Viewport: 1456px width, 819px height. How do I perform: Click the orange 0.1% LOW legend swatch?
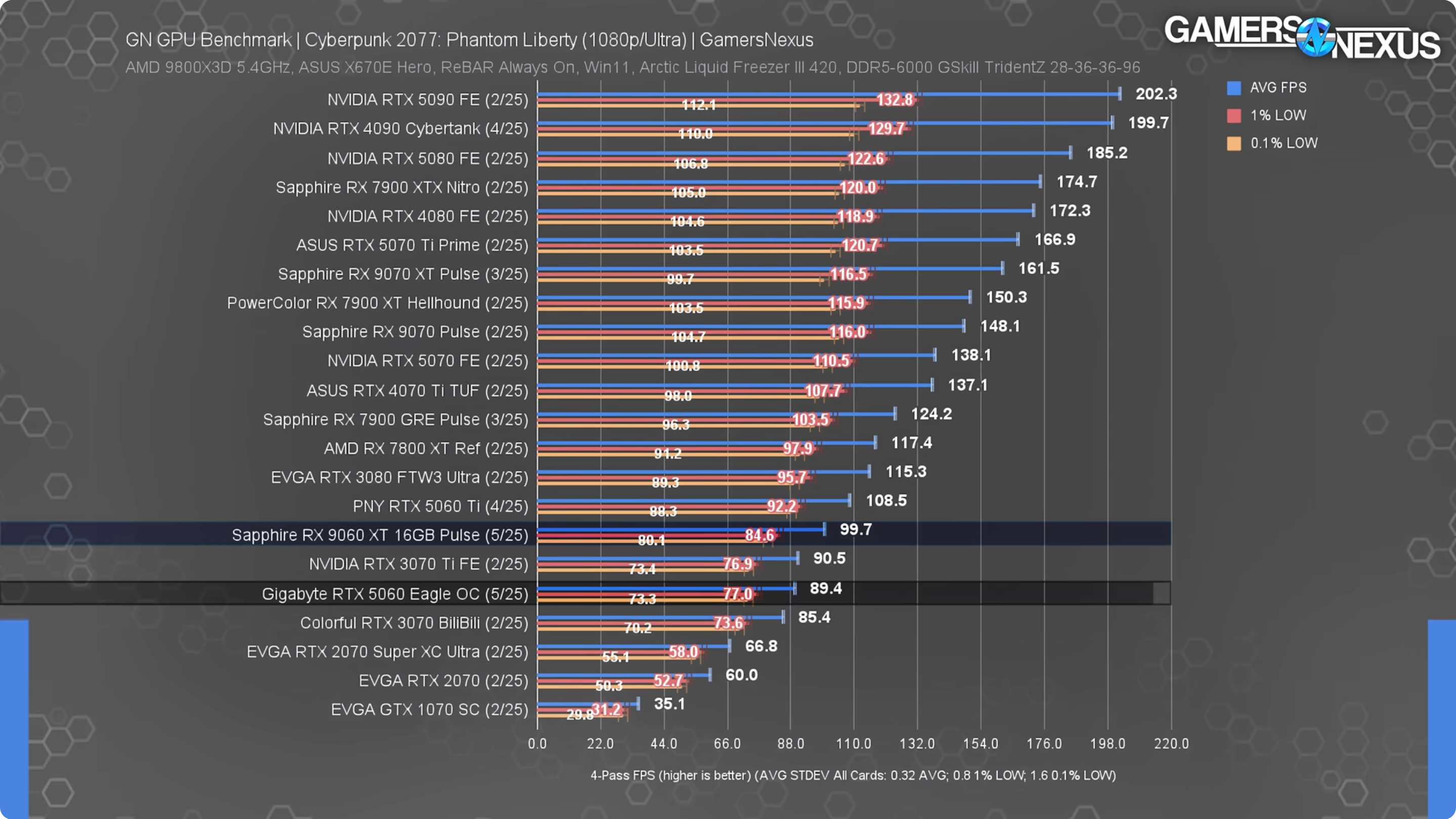pyautogui.click(x=1234, y=143)
